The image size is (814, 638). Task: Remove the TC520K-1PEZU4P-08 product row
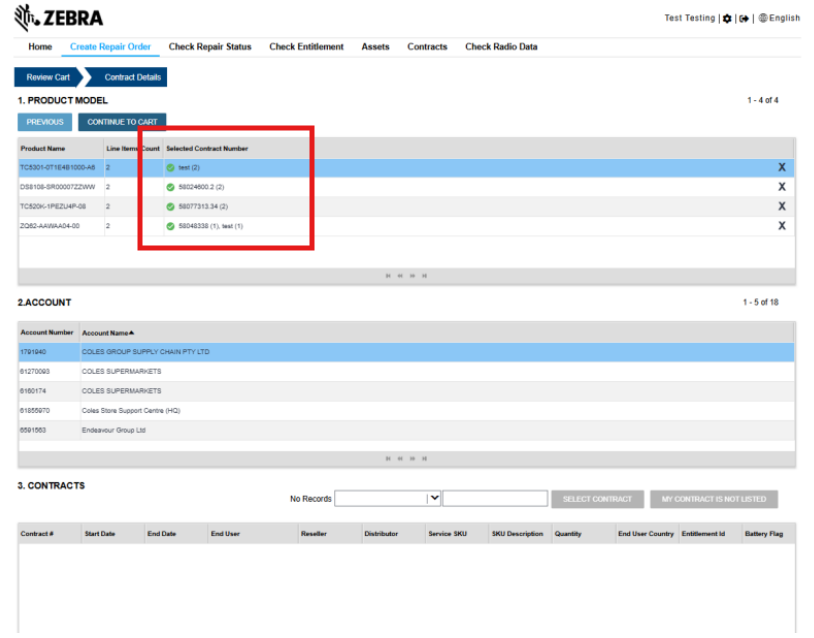[x=781, y=206]
